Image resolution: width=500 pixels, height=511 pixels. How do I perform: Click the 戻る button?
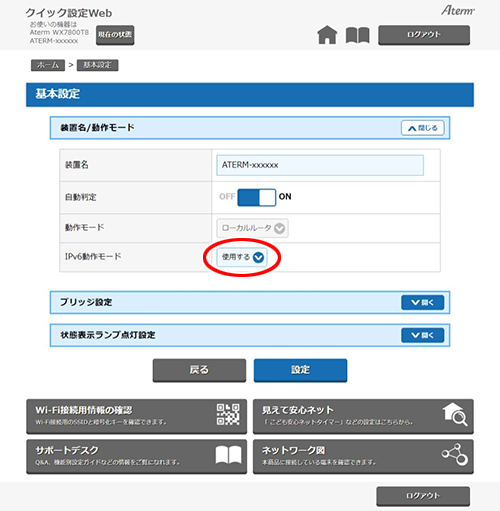(x=199, y=370)
